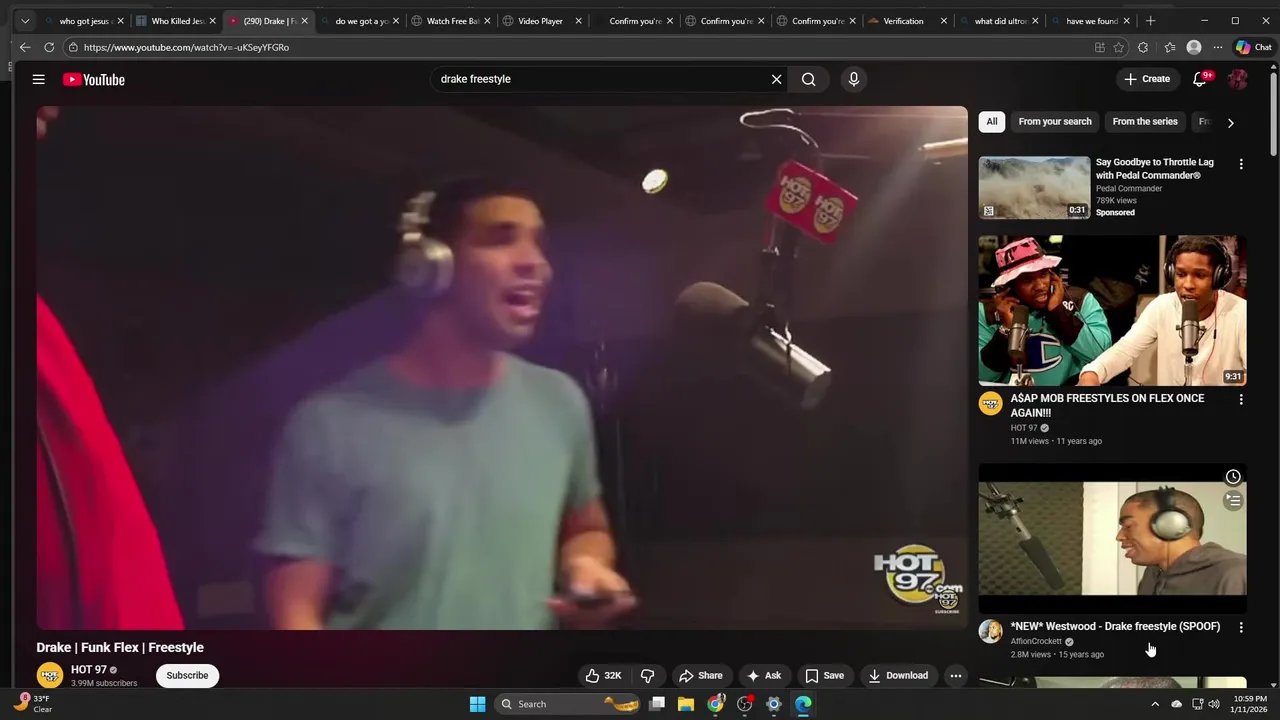Open options for the A$AP Mob video
This screenshot has height=720, width=1280.
1241,400
